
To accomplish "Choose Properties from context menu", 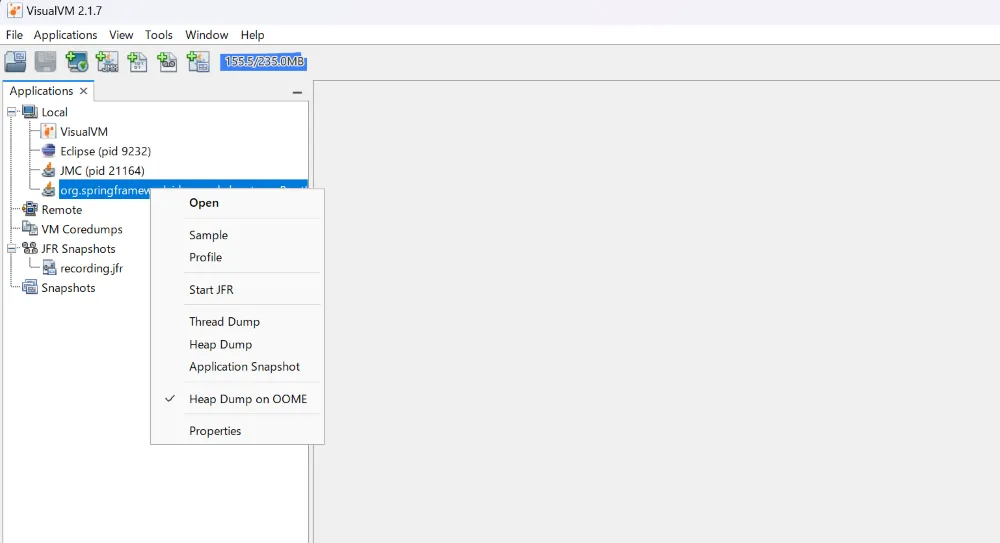I will click(x=237, y=431).
